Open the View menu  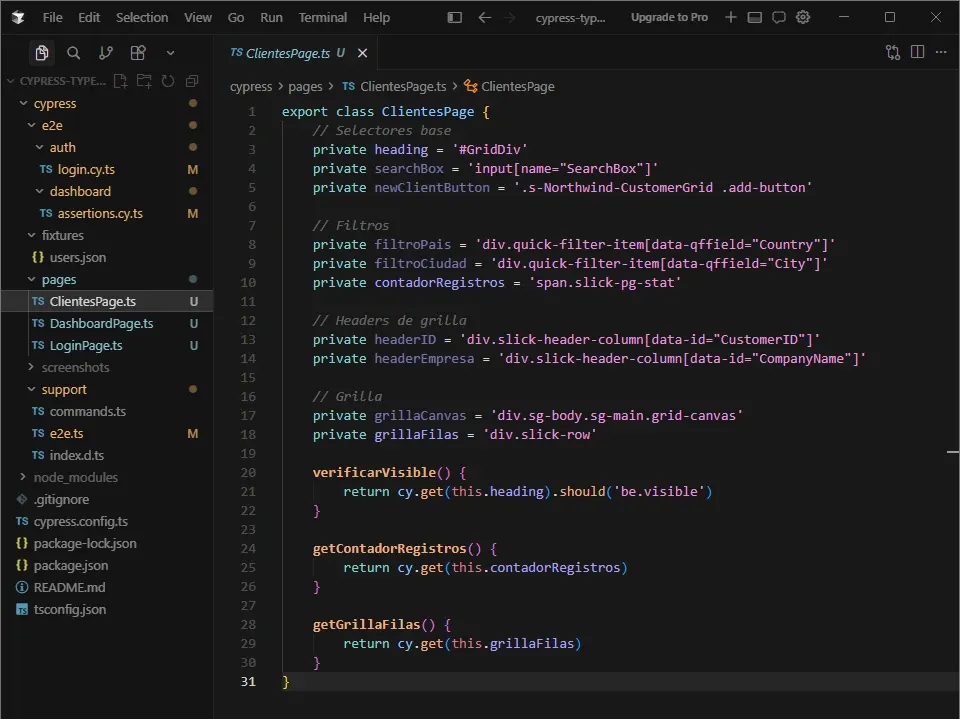(x=198, y=17)
